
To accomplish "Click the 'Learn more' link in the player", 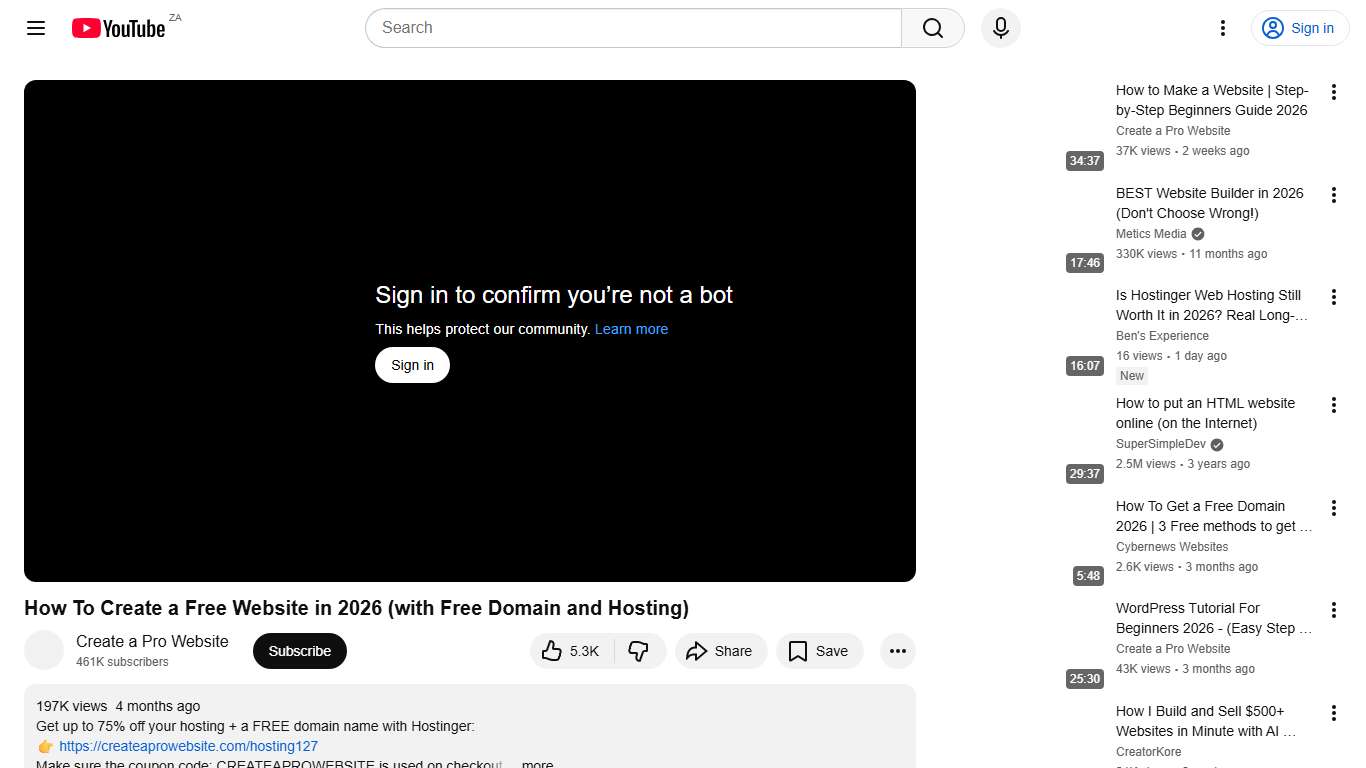I will [x=631, y=329].
